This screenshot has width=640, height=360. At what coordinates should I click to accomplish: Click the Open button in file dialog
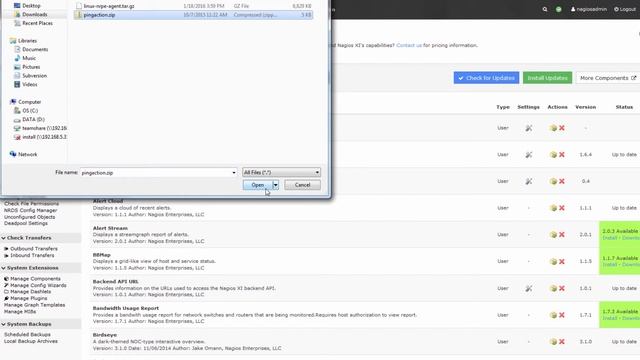pos(258,185)
